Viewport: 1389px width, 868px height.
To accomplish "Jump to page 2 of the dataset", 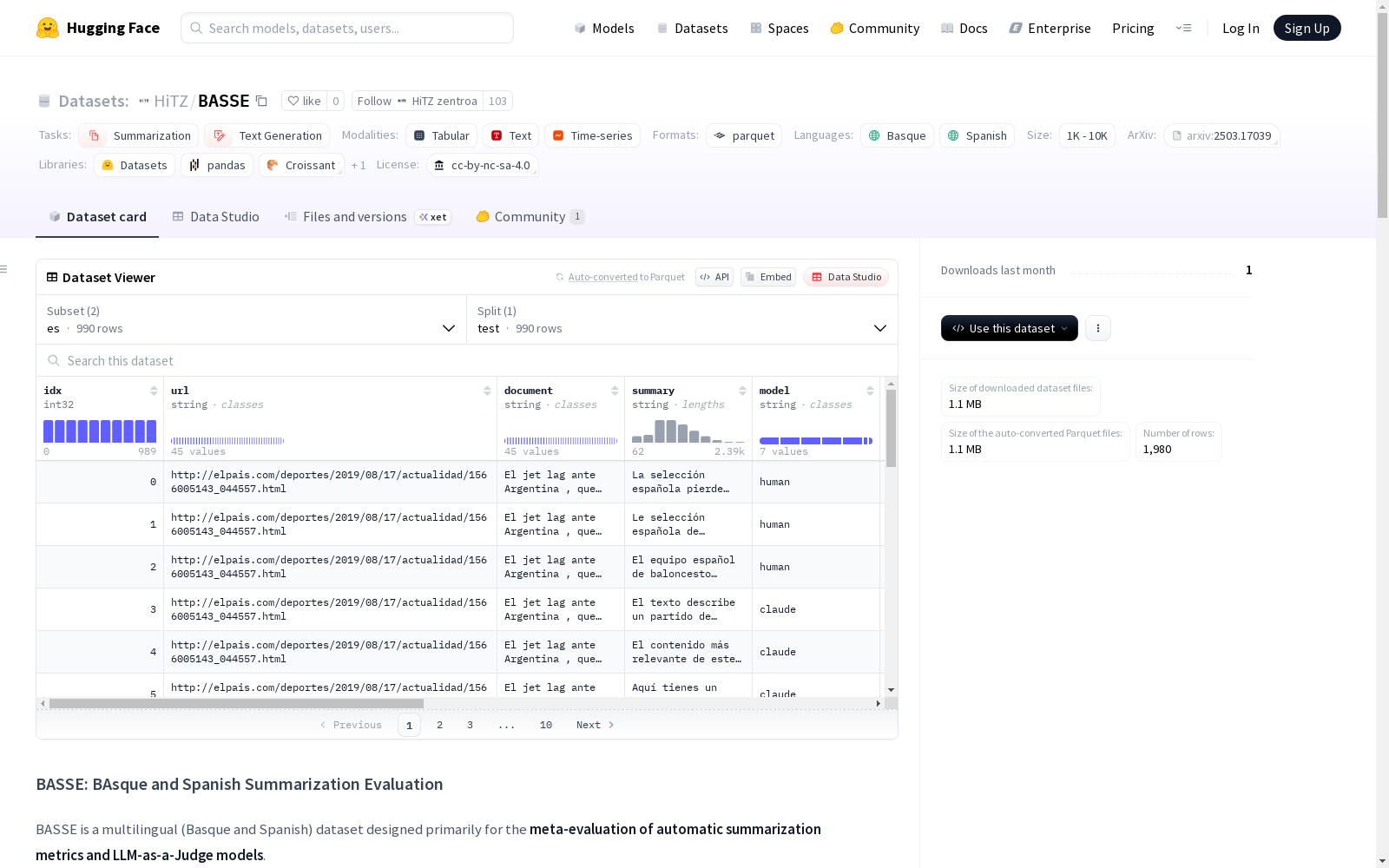I will click(440, 725).
